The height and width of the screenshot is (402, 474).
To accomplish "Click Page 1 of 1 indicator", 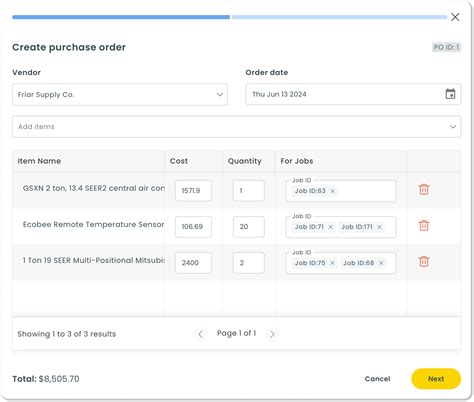I will 236,333.
